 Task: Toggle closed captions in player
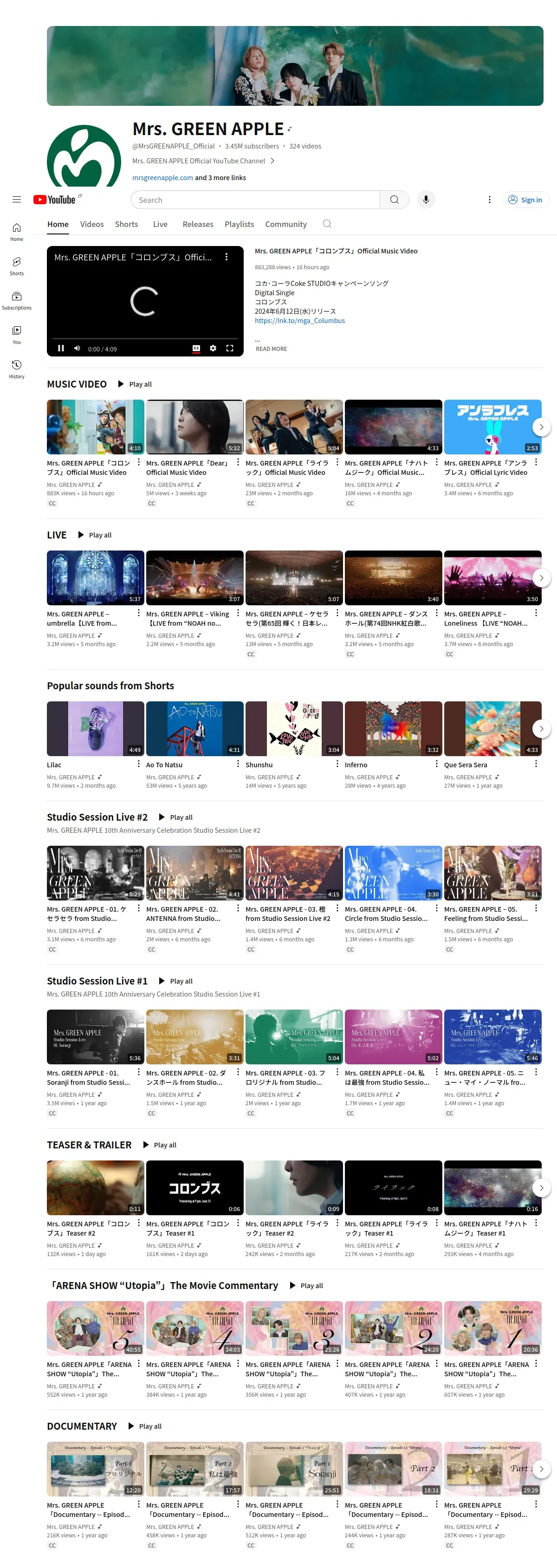pyautogui.click(x=196, y=348)
